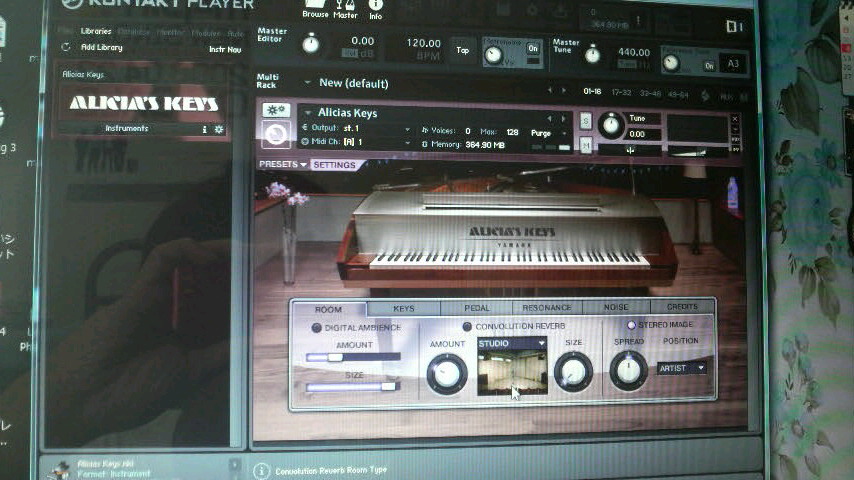Screen dimensions: 854x480
Task: Click the instrument Tune knob
Action: pos(611,125)
